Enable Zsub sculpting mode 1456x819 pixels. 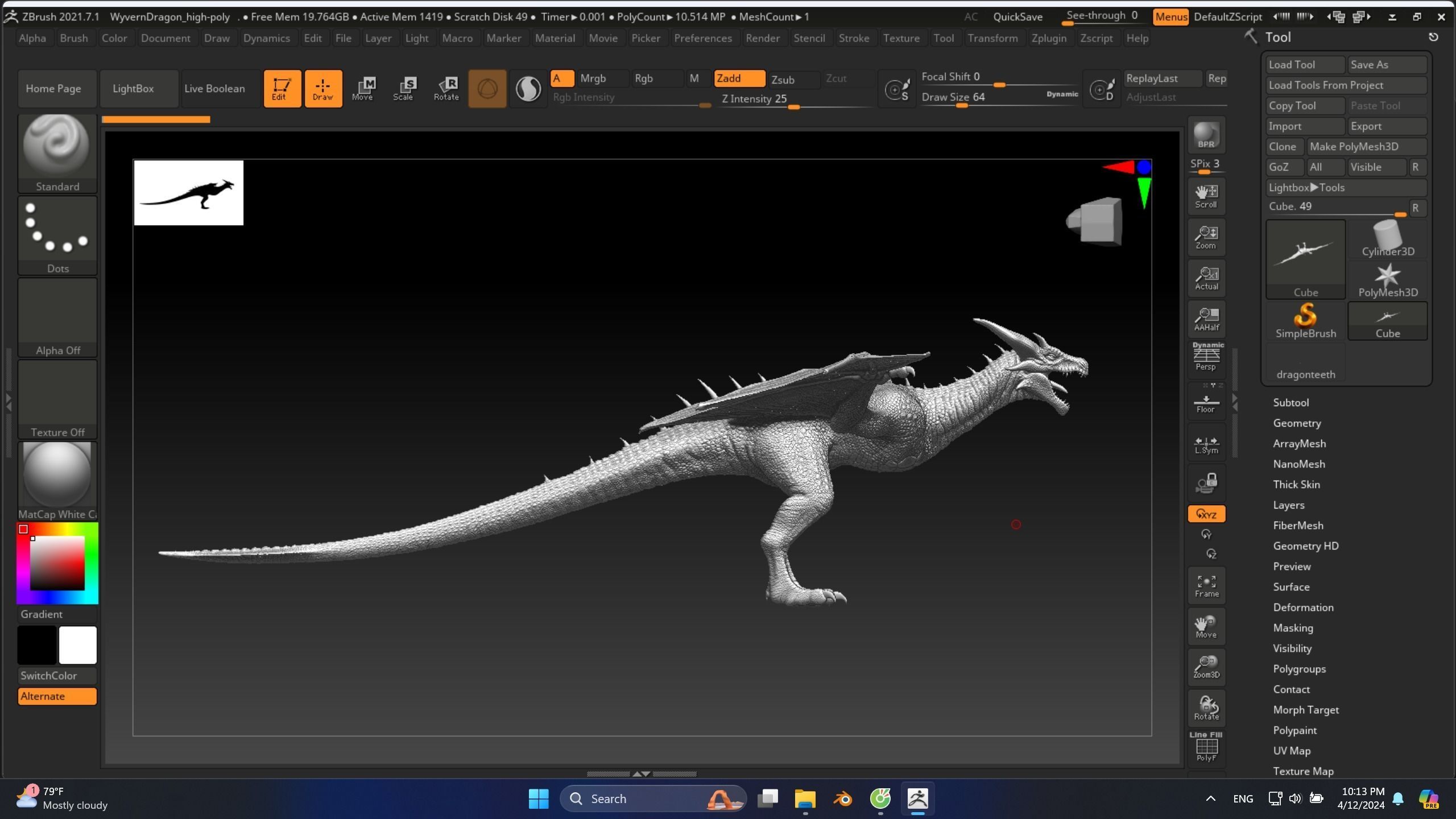coord(793,80)
